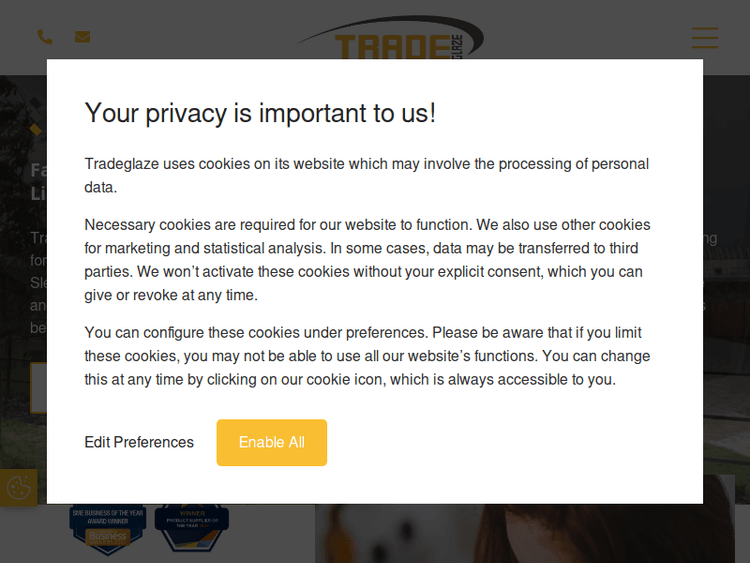This screenshot has width=750, height=563.
Task: Click SME Business of the Year badge
Action: pos(106,528)
